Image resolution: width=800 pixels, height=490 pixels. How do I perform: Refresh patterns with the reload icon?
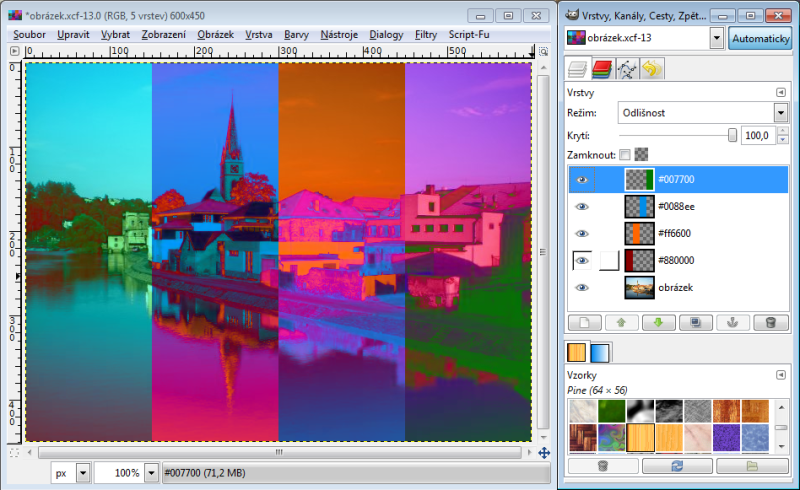(x=677, y=466)
